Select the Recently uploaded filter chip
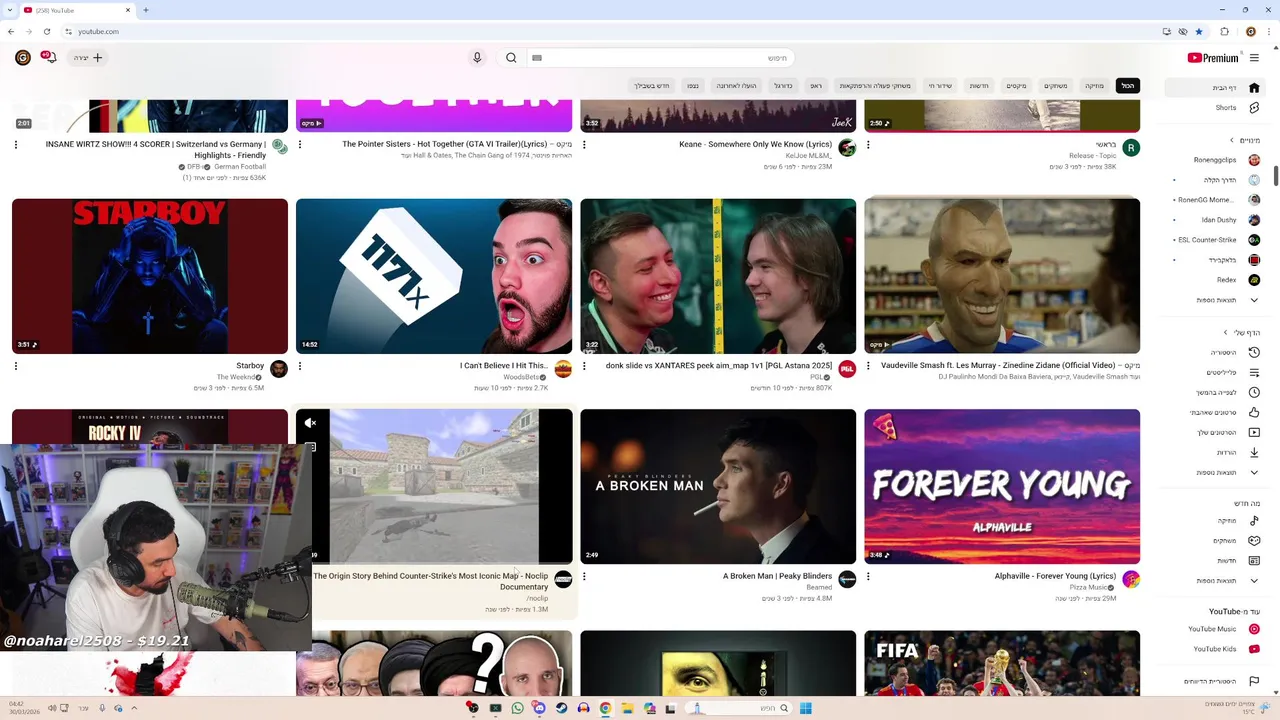Image resolution: width=1280 pixels, height=720 pixels. [x=736, y=86]
